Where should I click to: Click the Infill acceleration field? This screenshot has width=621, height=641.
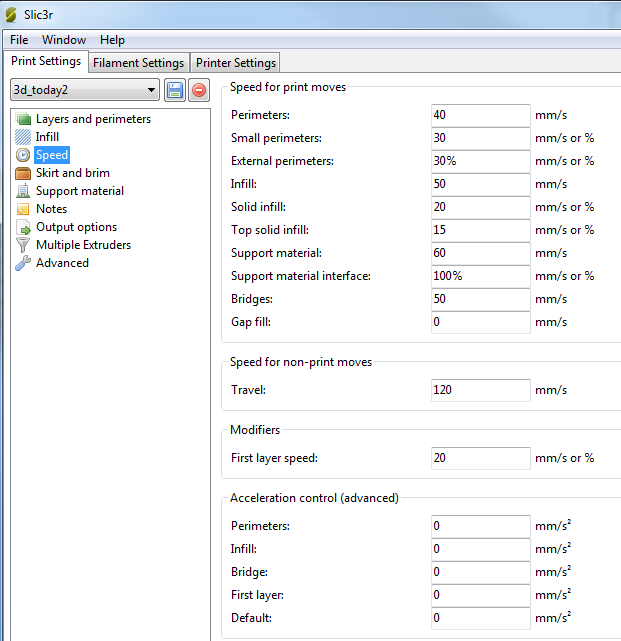coord(481,549)
